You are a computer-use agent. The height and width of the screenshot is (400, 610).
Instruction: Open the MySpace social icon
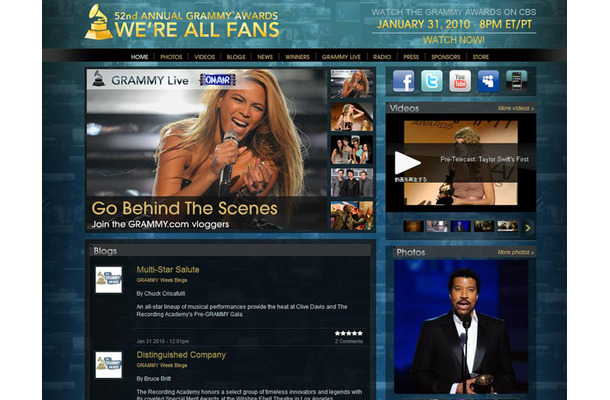tap(488, 81)
